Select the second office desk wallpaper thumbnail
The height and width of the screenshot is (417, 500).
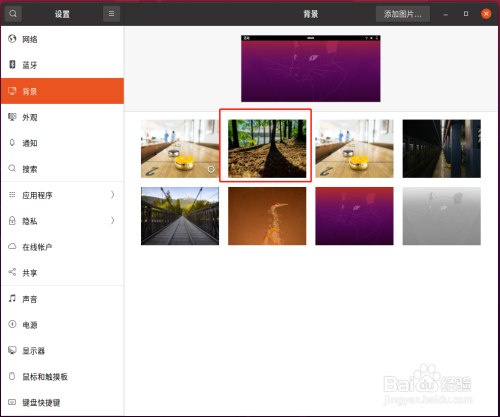[354, 148]
